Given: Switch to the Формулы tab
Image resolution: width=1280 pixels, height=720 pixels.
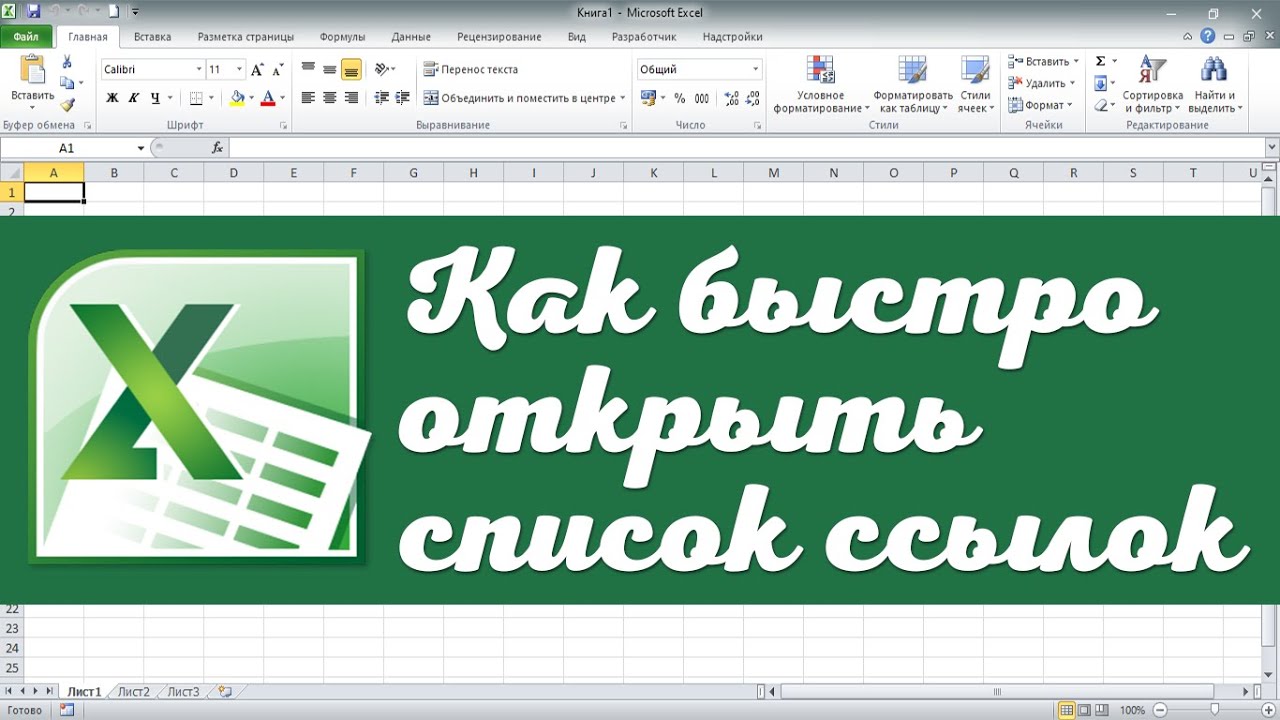Looking at the screenshot, I should (x=342, y=37).
